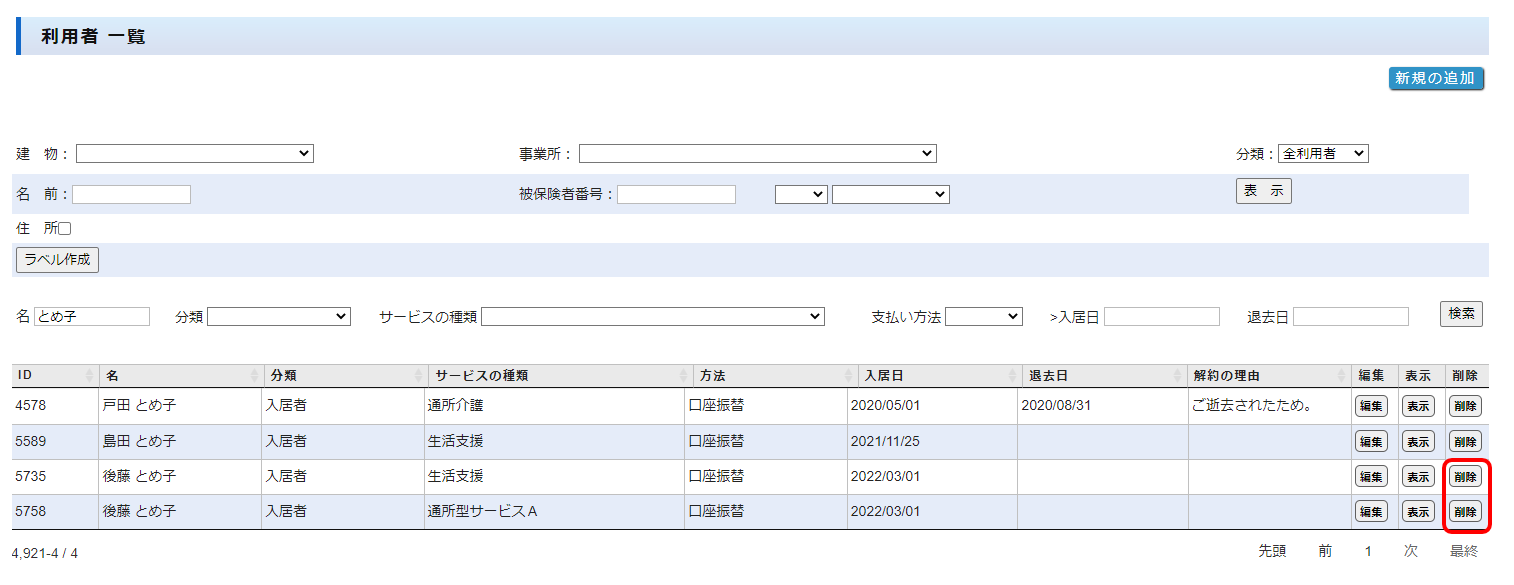Viewport: 1514px width, 585px height.
Task: Go to 次 page link
Action: click(x=1410, y=551)
